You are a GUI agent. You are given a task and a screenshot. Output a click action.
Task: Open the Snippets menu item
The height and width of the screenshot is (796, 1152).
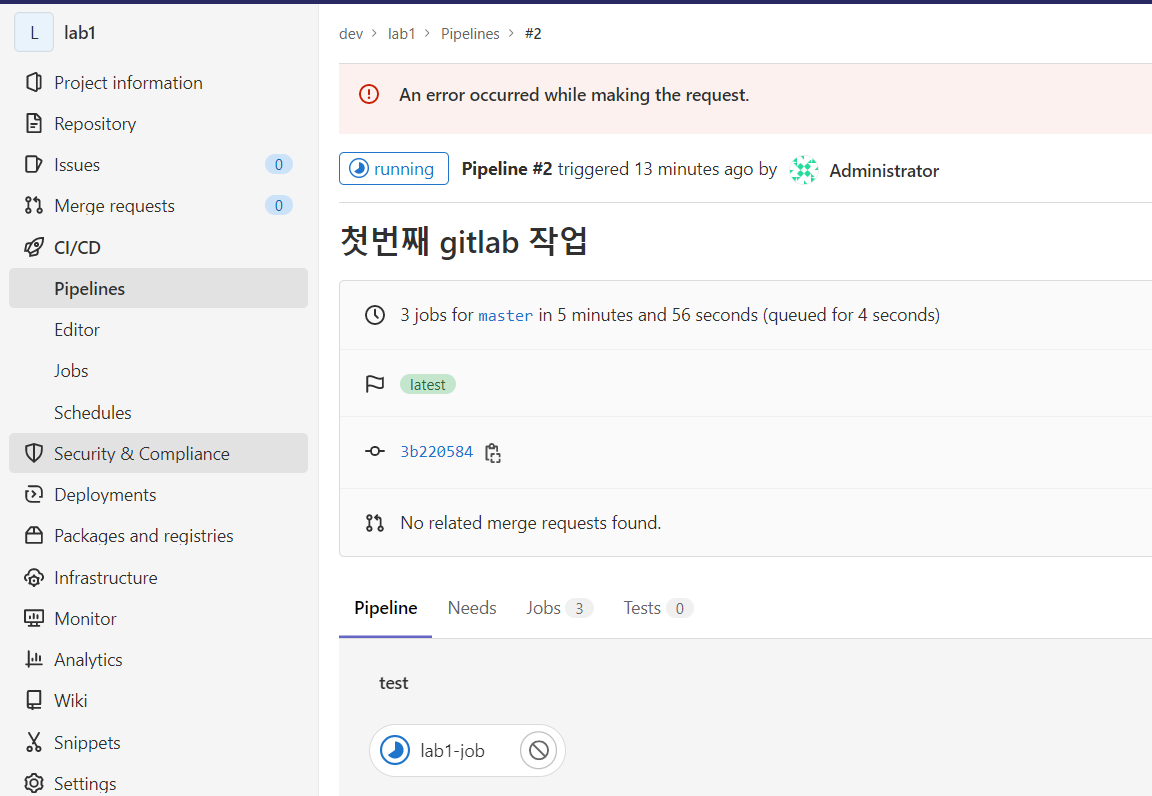pyautogui.click(x=158, y=742)
